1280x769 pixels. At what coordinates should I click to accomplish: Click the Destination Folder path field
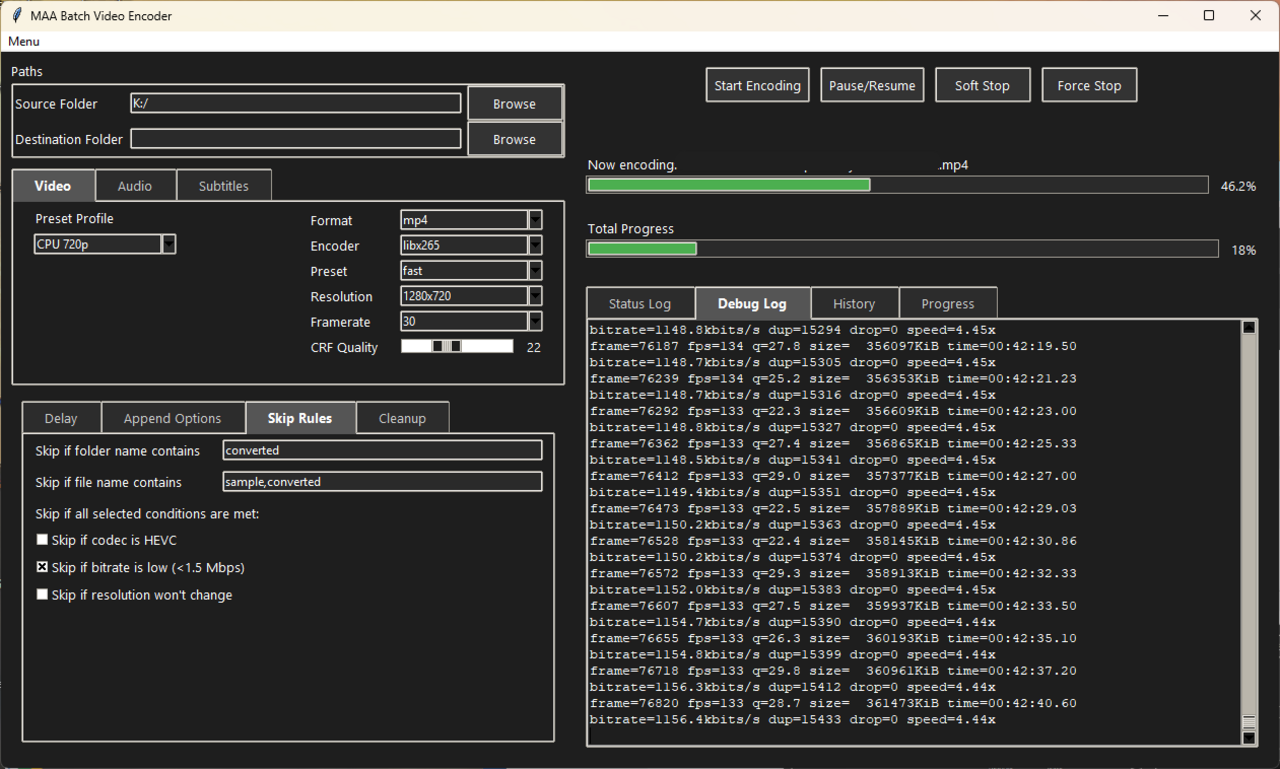pyautogui.click(x=296, y=139)
